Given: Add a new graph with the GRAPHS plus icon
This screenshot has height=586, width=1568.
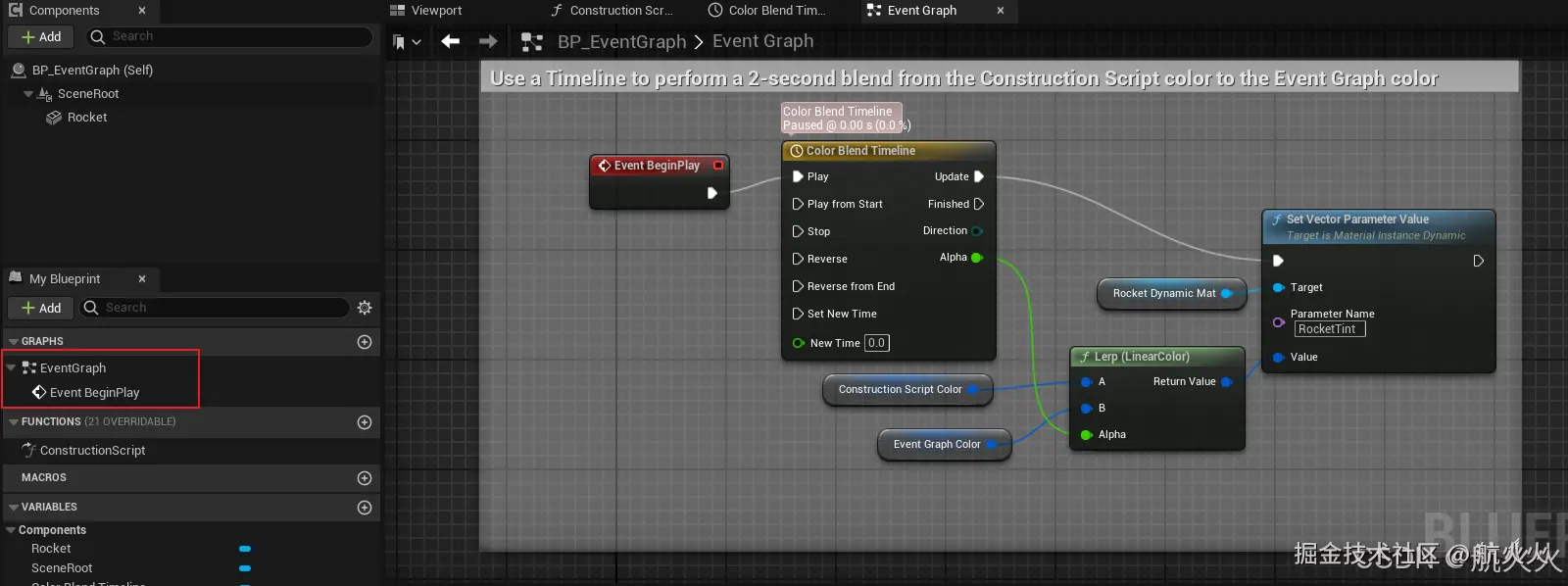Looking at the screenshot, I should pos(365,342).
